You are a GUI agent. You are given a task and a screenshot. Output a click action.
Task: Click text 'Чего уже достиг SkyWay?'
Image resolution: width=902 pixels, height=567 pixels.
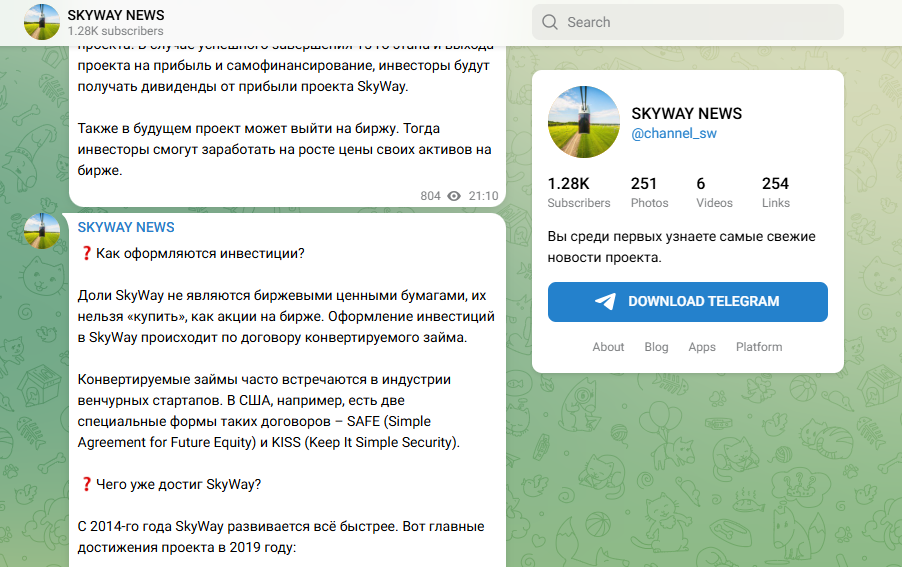click(178, 484)
